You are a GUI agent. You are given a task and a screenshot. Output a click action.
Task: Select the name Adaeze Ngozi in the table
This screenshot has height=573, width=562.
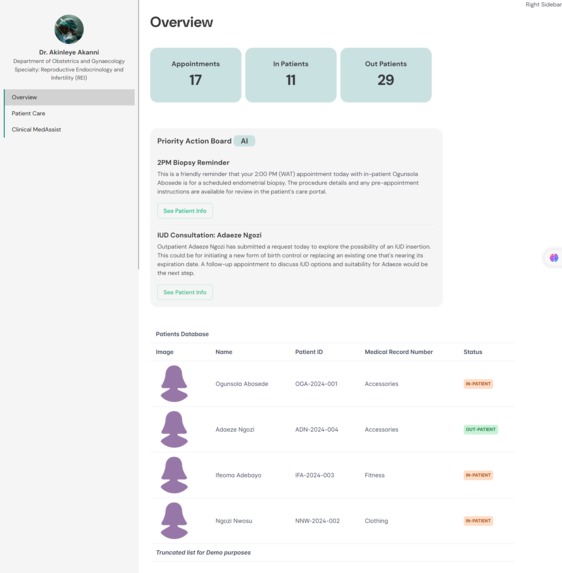tap(235, 429)
